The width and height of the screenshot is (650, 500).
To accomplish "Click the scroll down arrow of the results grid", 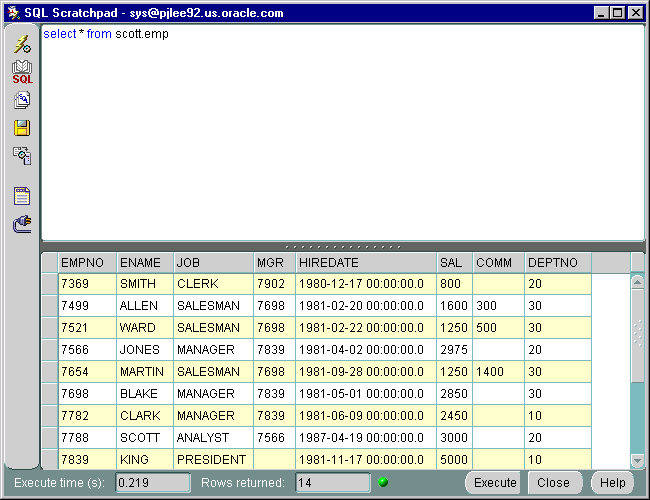I will [x=637, y=461].
